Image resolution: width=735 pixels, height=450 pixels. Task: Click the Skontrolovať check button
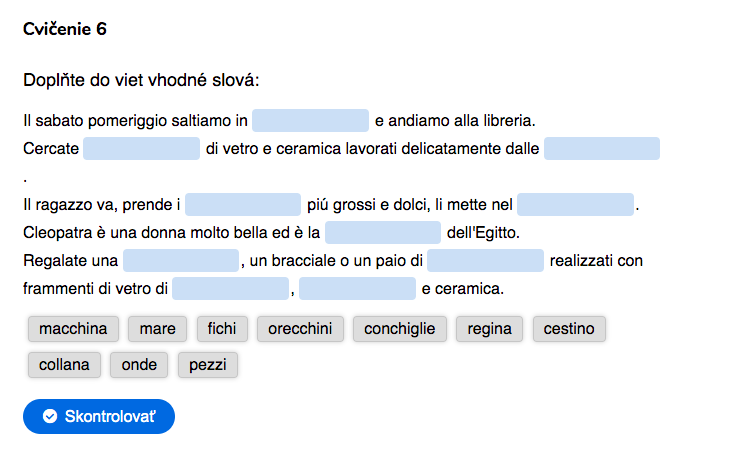[x=99, y=416]
